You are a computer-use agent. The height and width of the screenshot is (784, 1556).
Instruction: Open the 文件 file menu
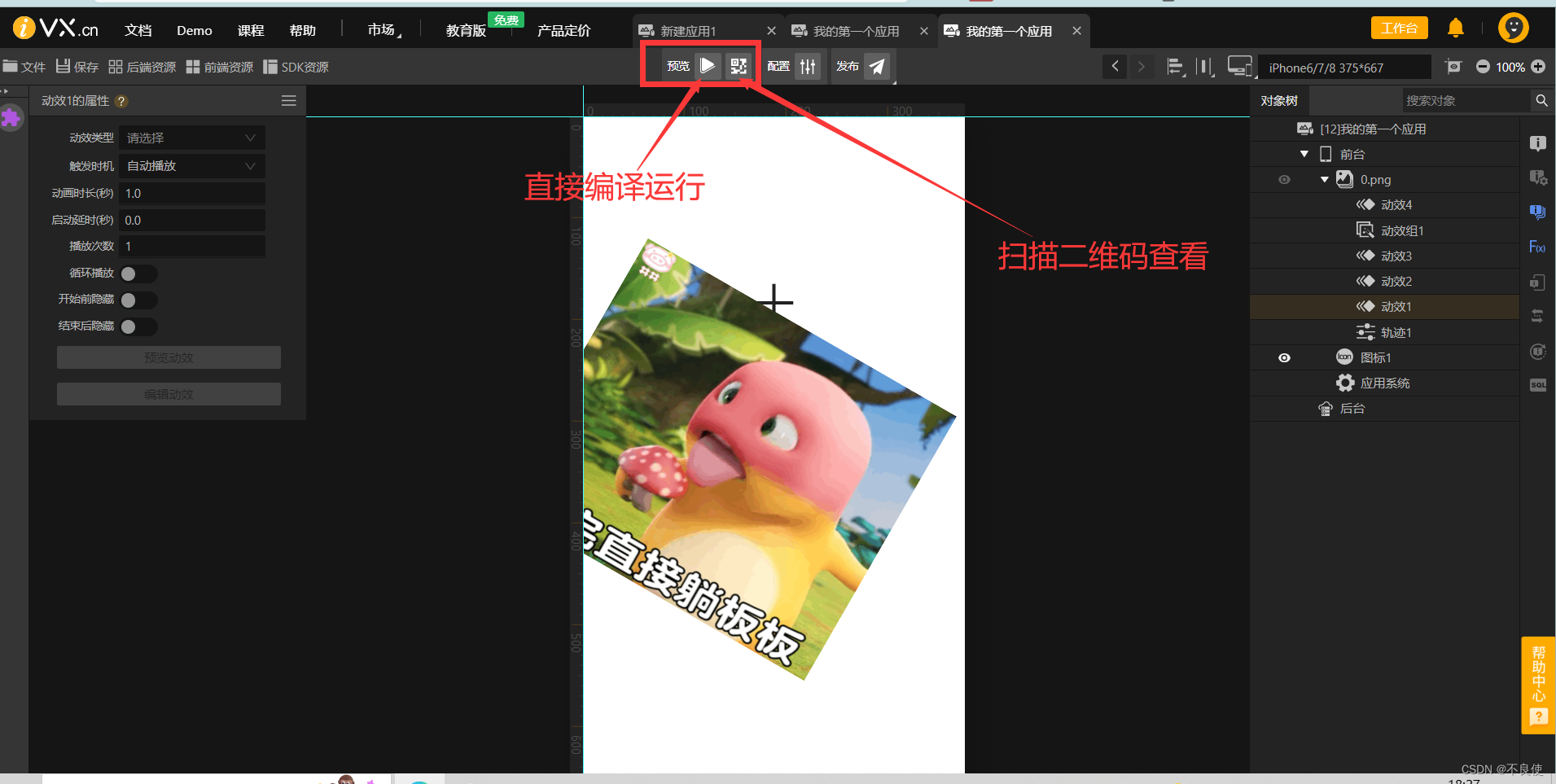pos(24,67)
